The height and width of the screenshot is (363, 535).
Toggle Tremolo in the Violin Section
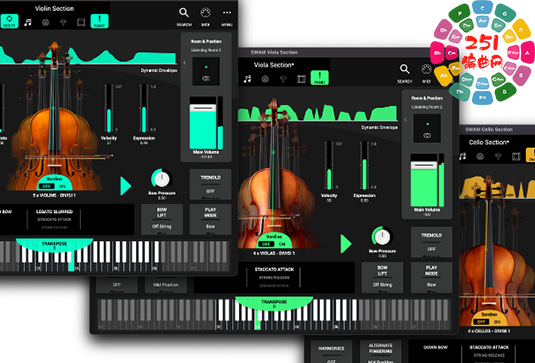pyautogui.click(x=211, y=184)
